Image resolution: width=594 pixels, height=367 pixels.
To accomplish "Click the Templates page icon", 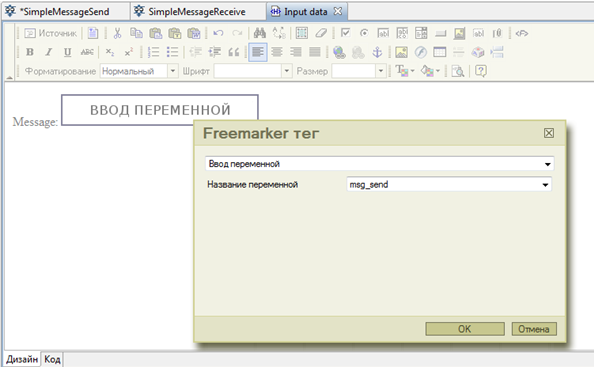I will [x=93, y=33].
